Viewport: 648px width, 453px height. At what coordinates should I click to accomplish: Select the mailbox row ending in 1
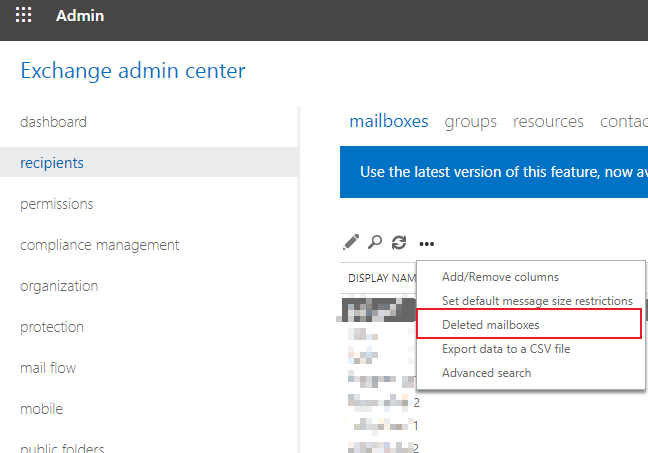[x=383, y=425]
